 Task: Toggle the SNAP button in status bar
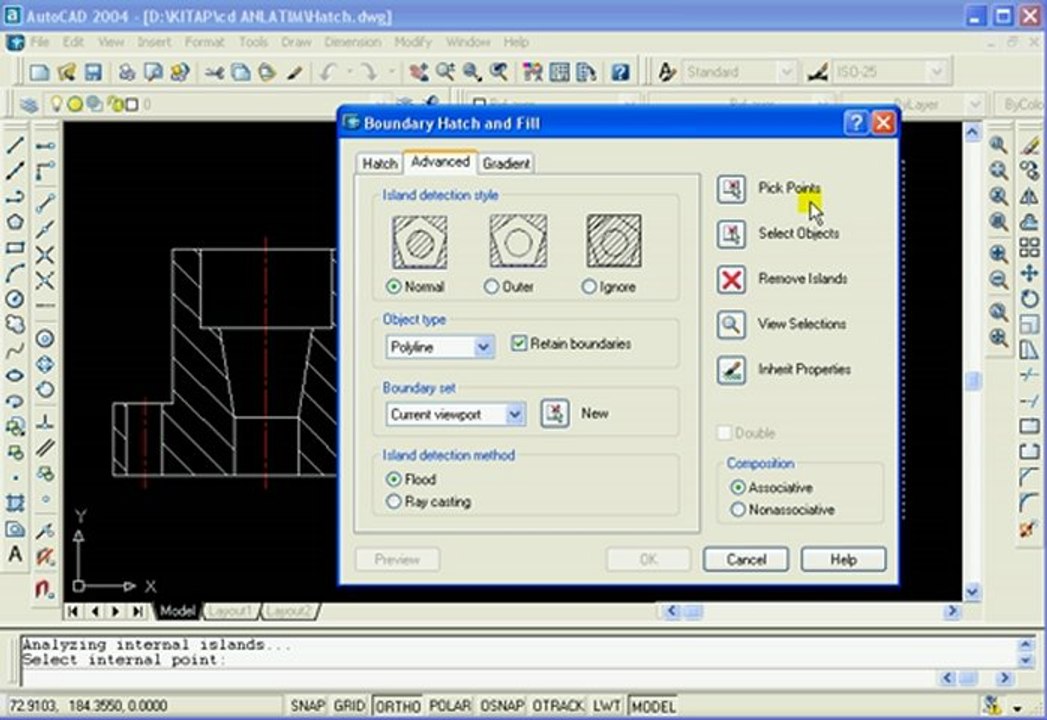coord(307,706)
